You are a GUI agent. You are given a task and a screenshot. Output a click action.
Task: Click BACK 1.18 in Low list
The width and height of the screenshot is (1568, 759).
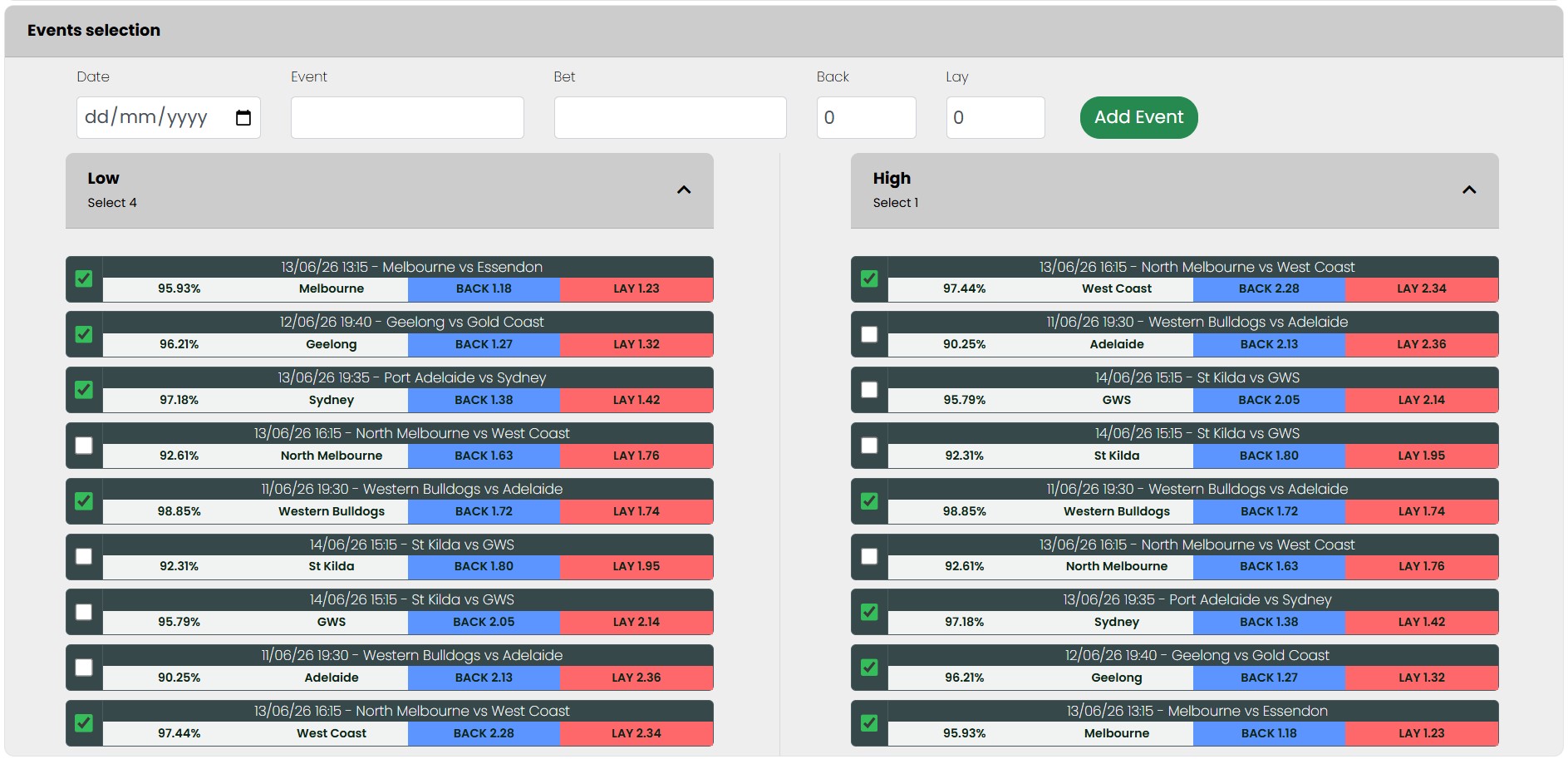click(484, 289)
